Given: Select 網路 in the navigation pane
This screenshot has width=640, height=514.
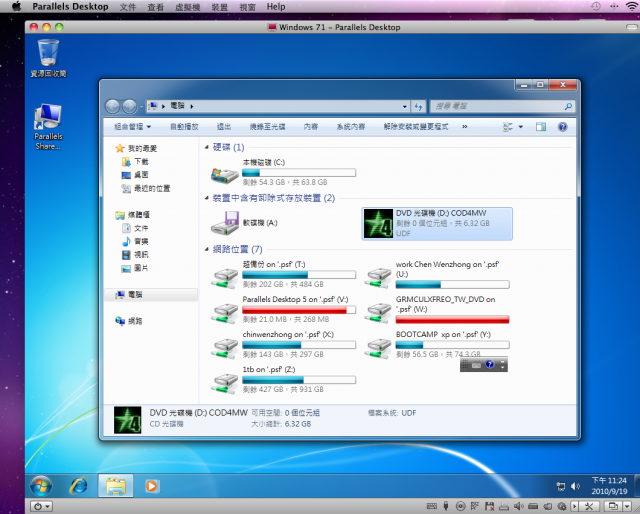Looking at the screenshot, I should pyautogui.click(x=135, y=321).
